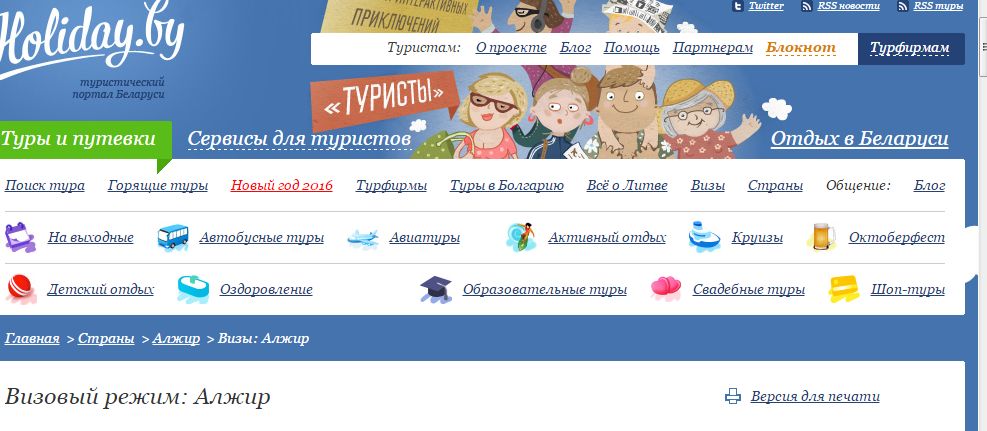This screenshot has width=987, height=431.
Task: Click the red ball Детский отдых icon
Action: (21, 289)
